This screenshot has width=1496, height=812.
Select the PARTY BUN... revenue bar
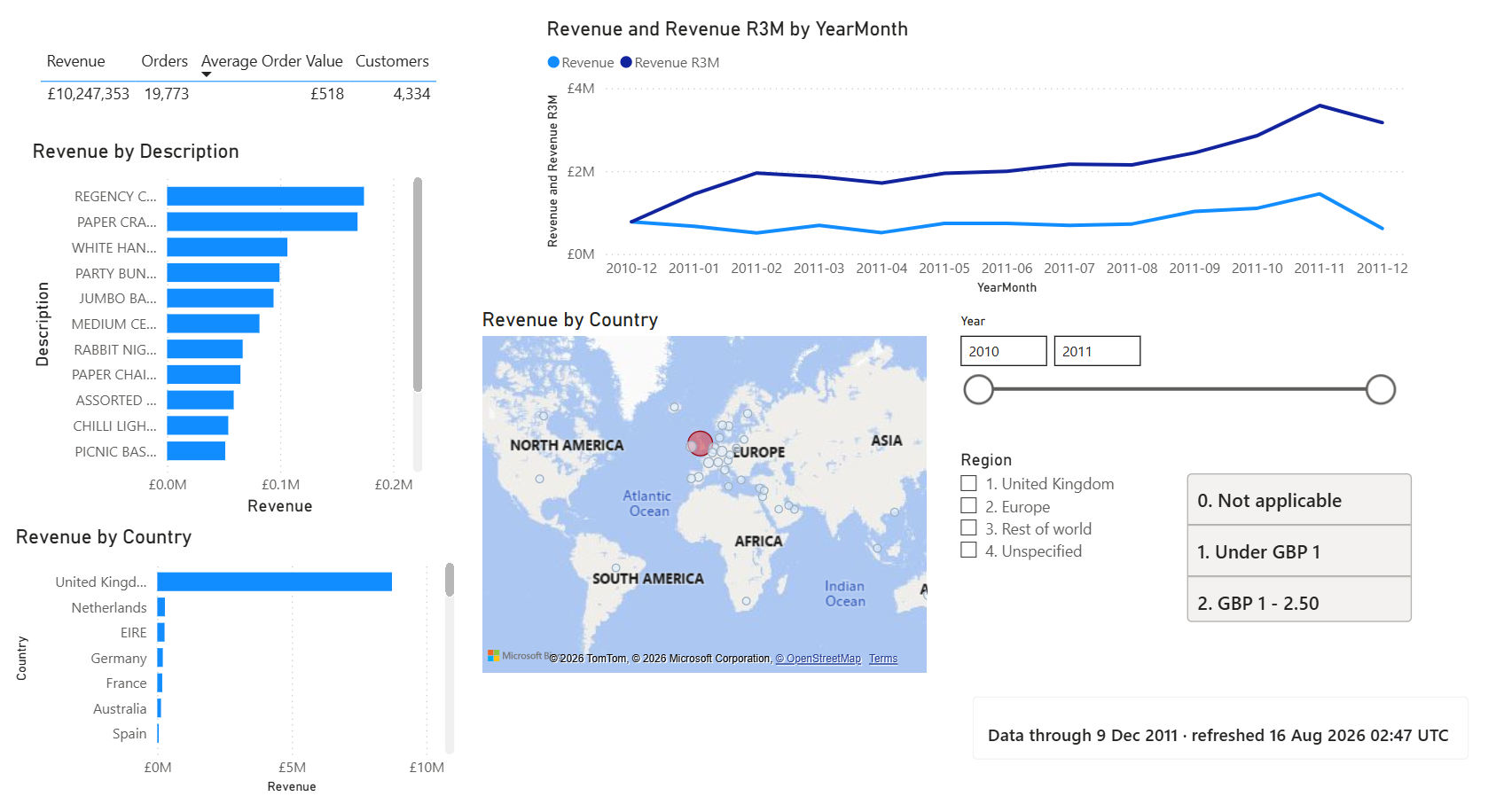coord(223,273)
